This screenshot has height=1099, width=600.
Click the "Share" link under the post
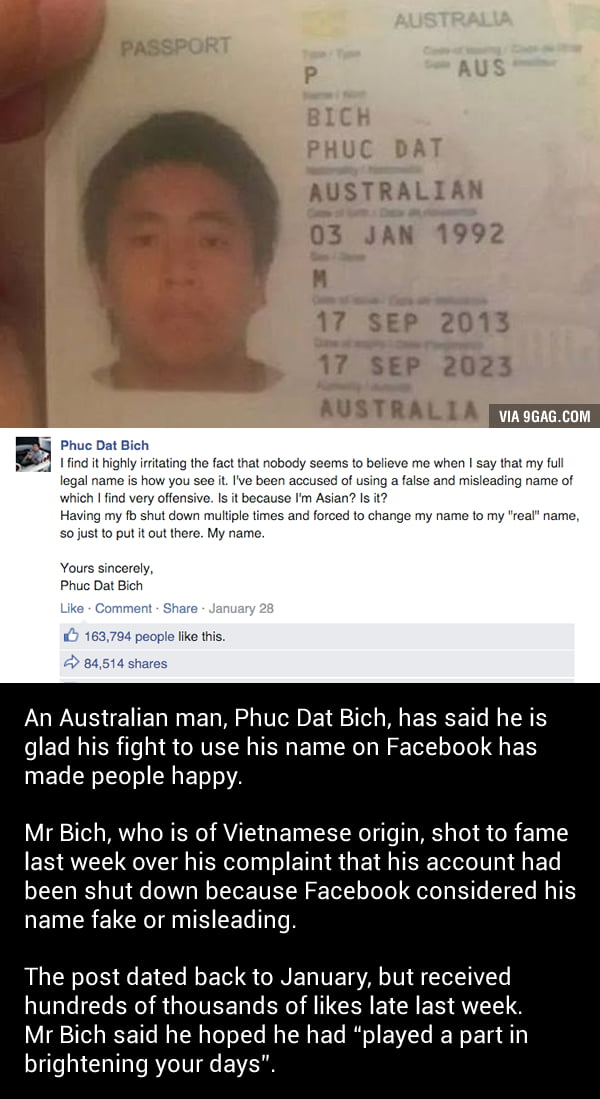[180, 608]
